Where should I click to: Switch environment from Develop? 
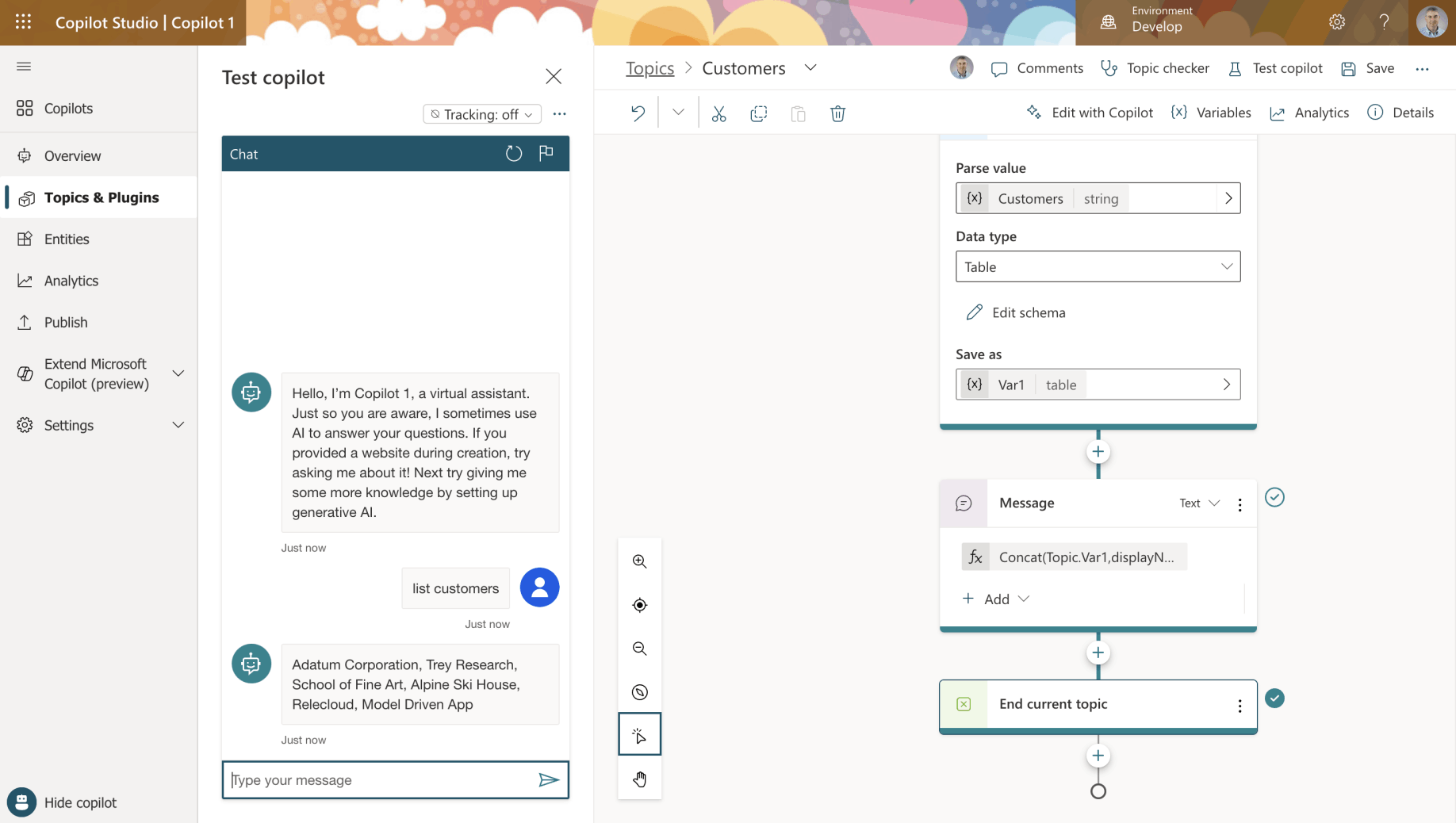(1147, 22)
